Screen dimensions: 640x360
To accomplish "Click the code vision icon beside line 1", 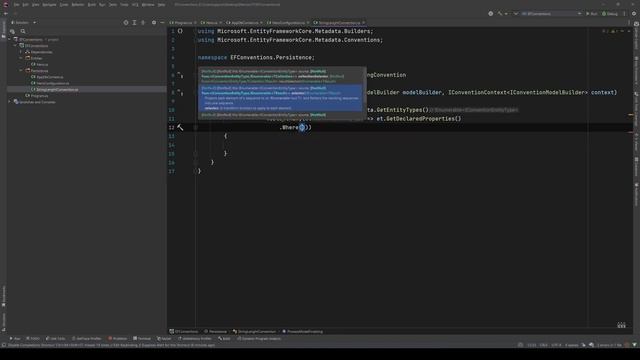I will pyautogui.click(x=180, y=31).
